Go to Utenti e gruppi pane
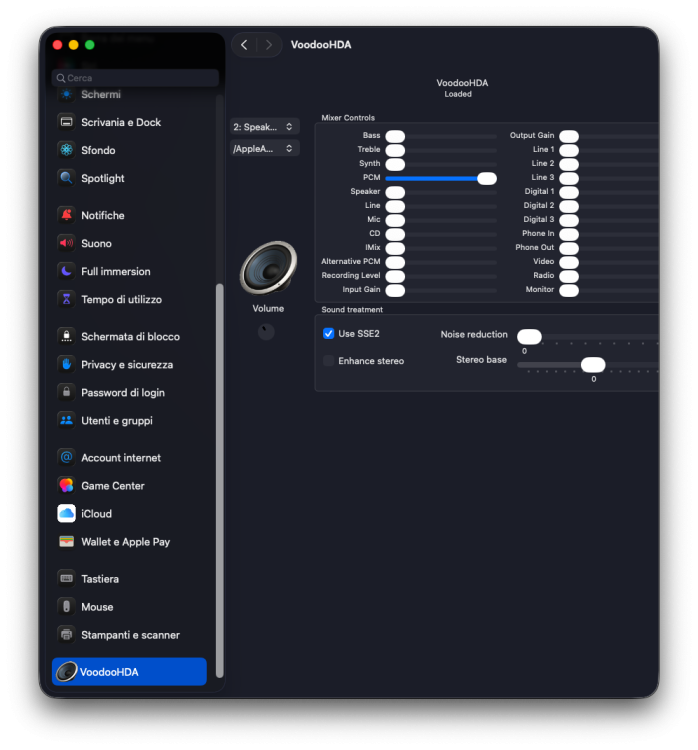Screen dimensions: 698x750 (x=129, y=420)
